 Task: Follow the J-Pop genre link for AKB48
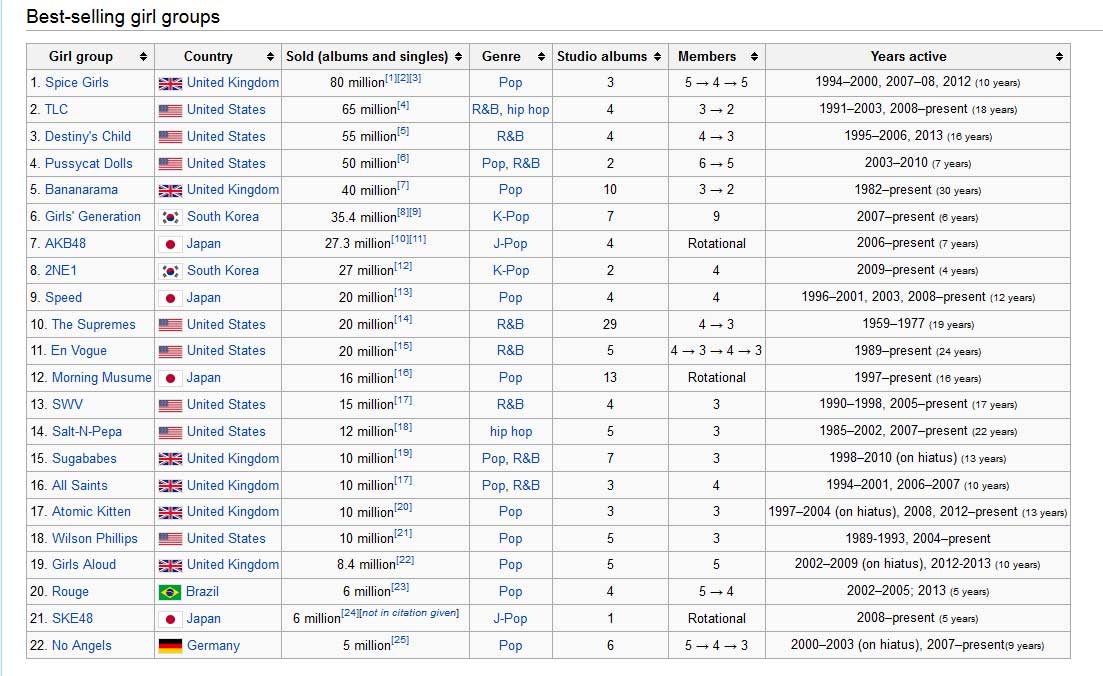tap(511, 243)
